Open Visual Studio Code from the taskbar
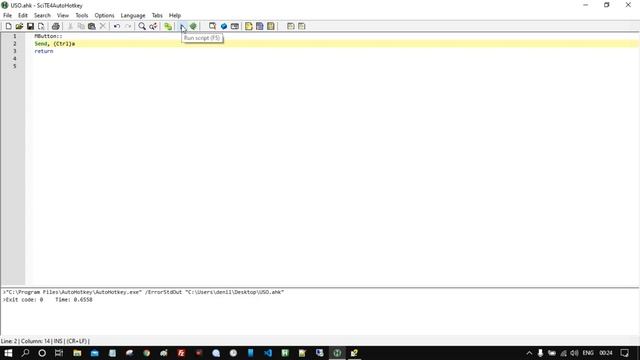Screen dimensions: 640x360 [x=268, y=353]
